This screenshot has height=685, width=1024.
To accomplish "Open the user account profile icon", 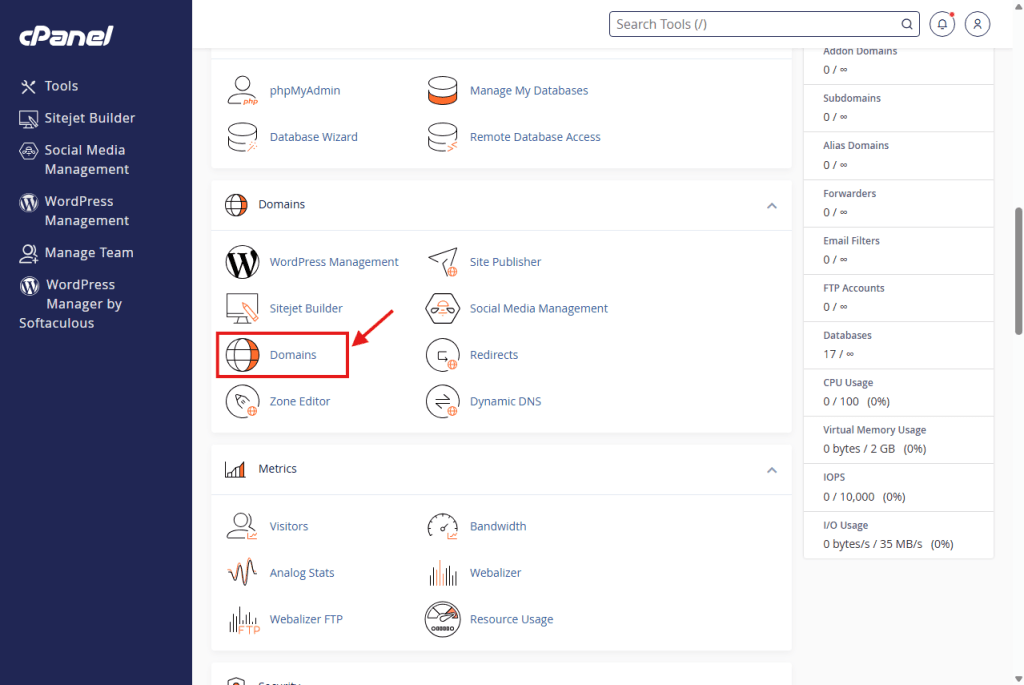I will (x=978, y=24).
